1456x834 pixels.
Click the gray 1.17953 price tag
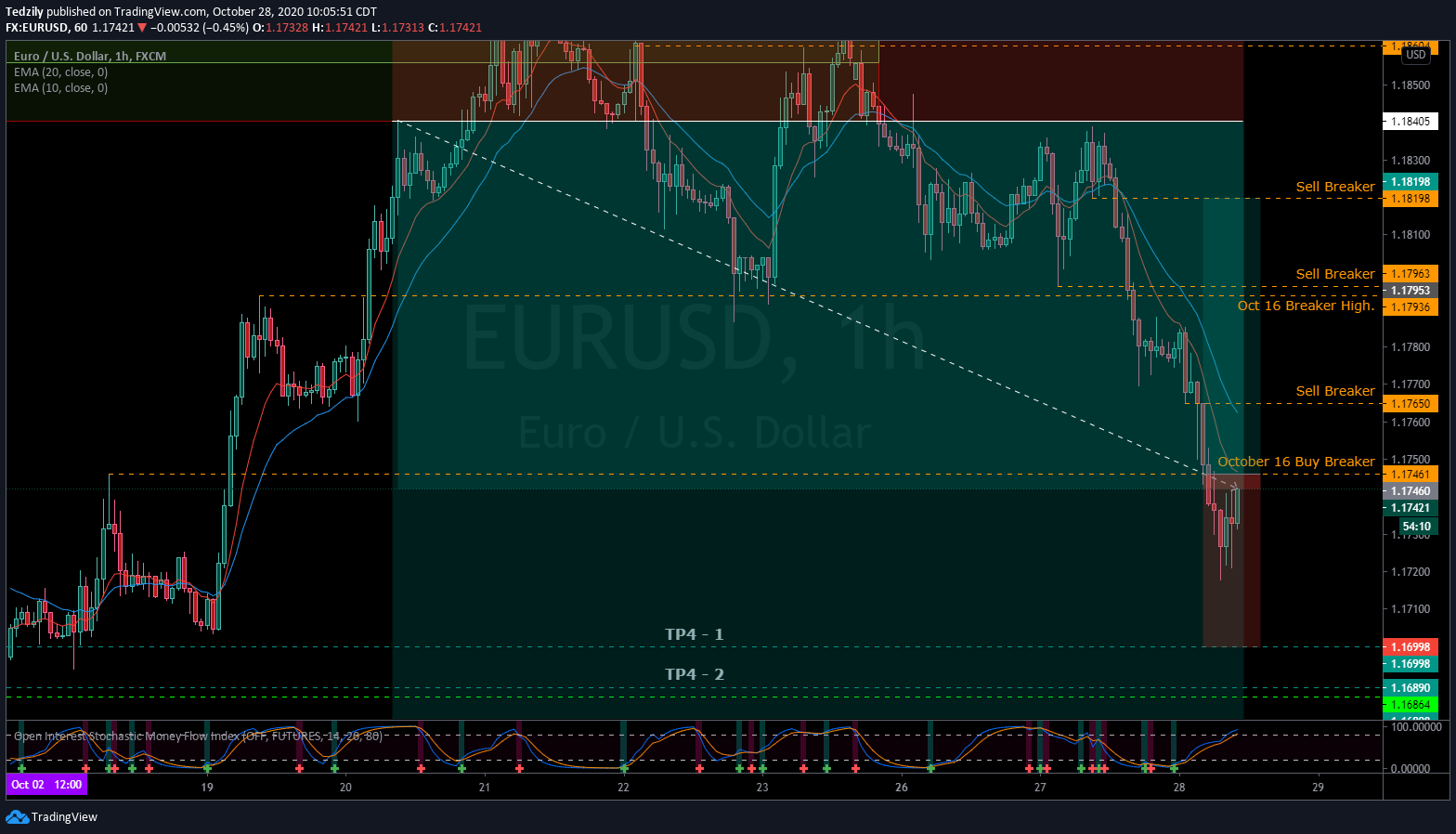[x=1410, y=290]
